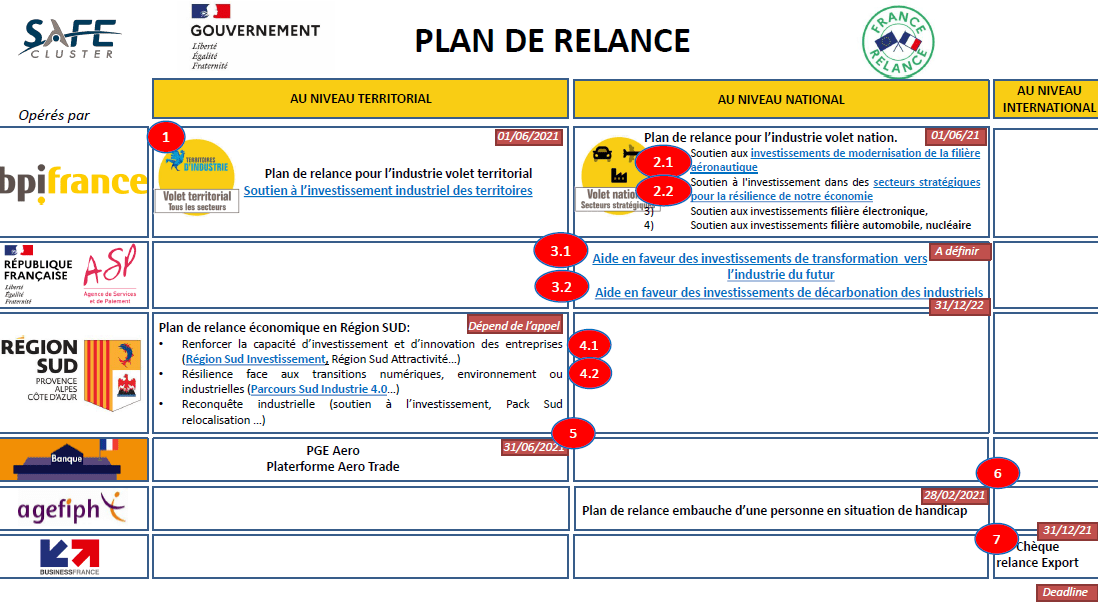
Task: Open link Soutien à l'investissement industriel des territoires
Action: click(388, 190)
